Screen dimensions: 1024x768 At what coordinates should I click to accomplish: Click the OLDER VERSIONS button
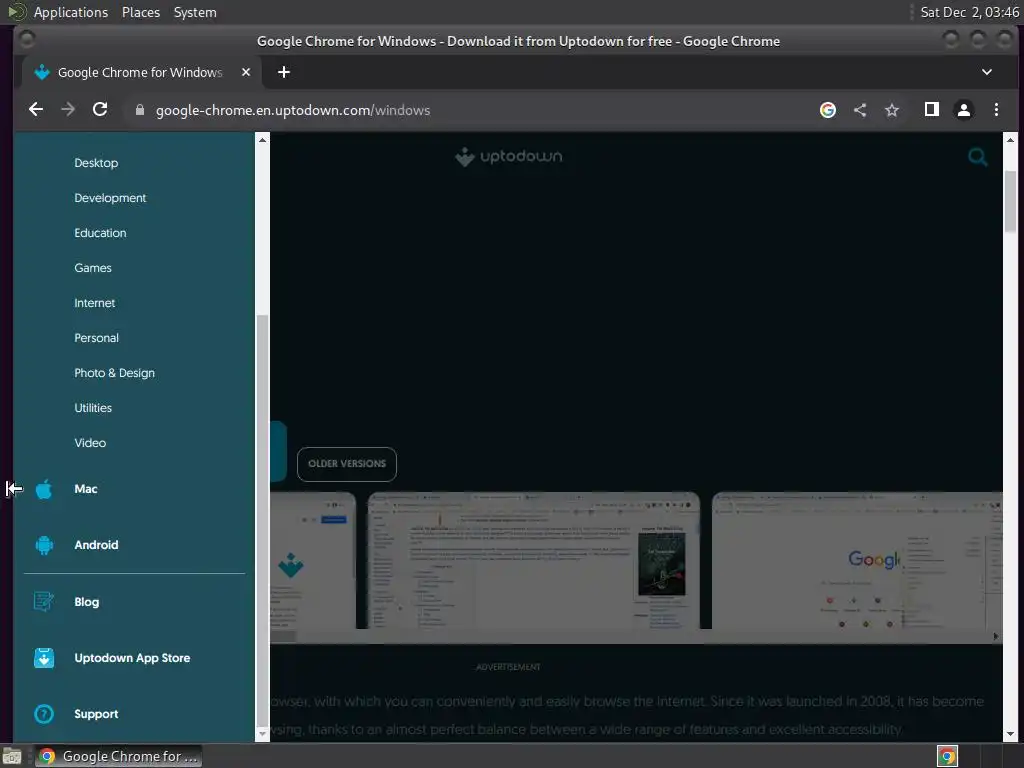(x=347, y=464)
